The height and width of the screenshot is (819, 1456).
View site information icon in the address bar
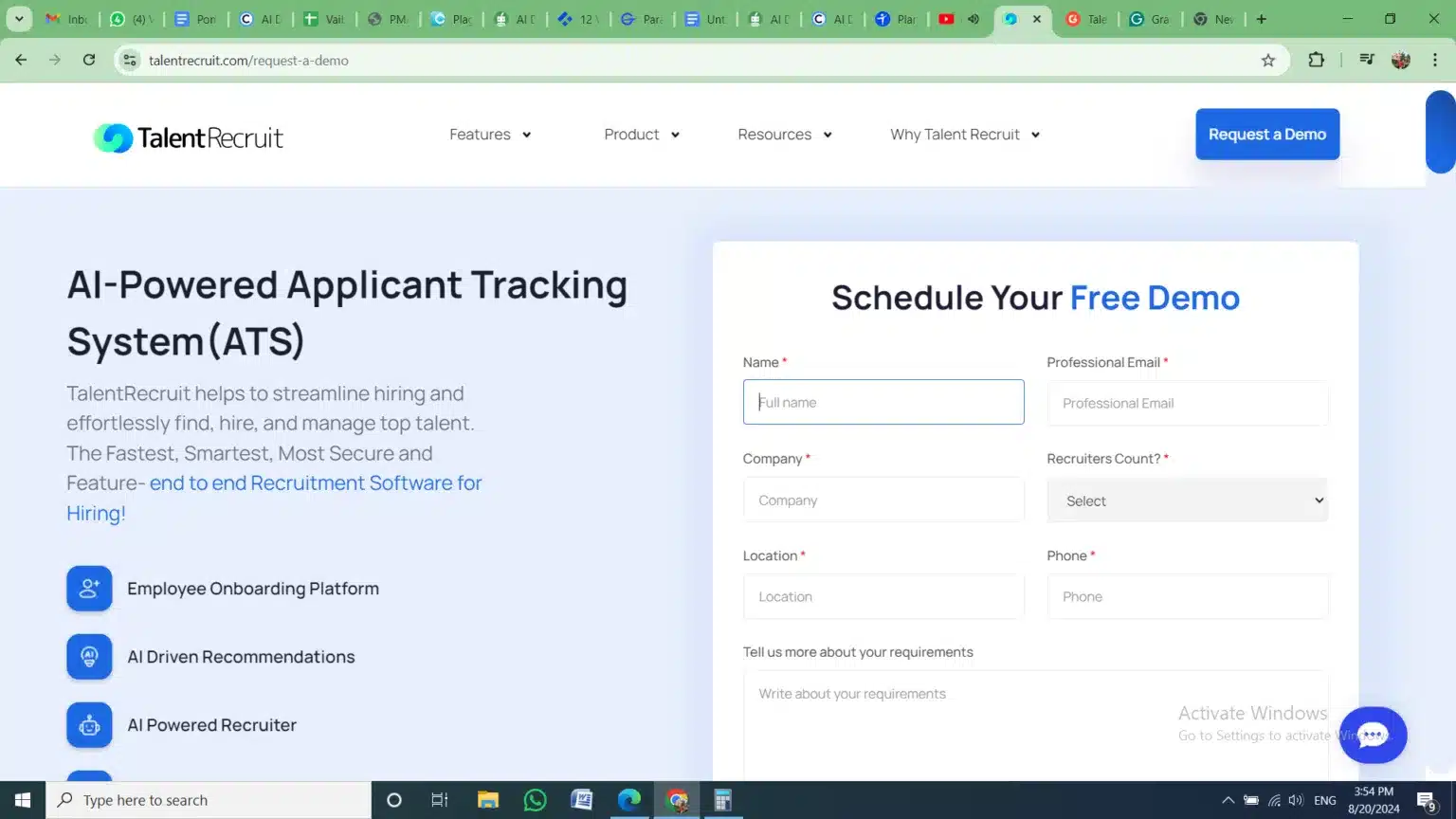click(130, 60)
